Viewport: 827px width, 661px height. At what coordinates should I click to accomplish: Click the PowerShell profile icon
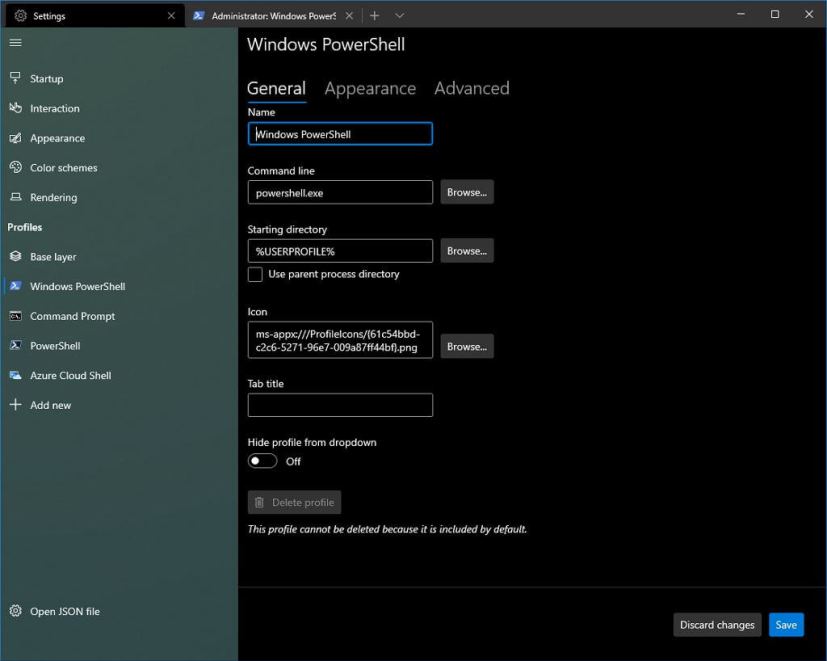[x=15, y=346]
